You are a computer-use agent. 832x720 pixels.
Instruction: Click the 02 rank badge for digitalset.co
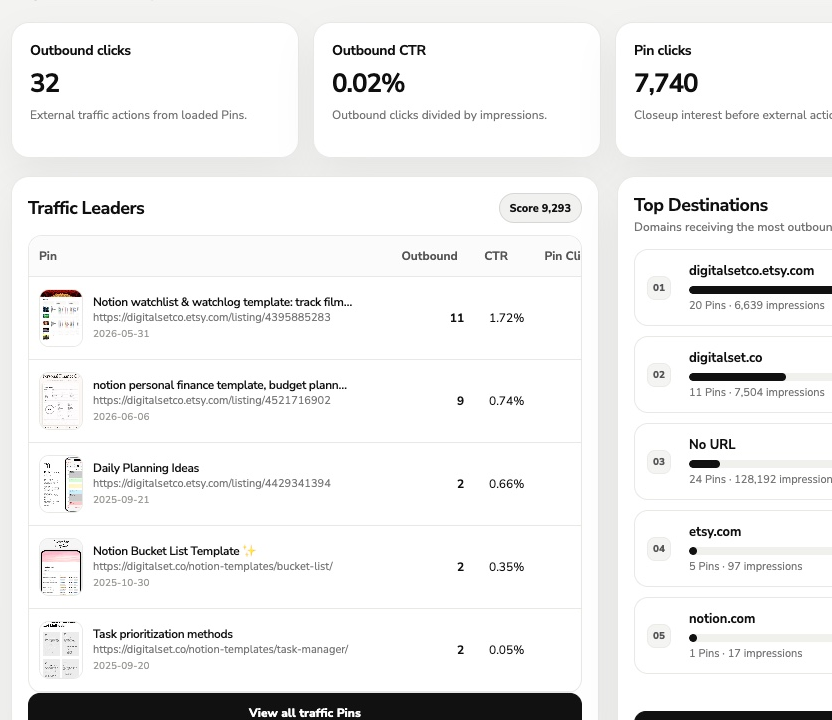[x=658, y=375]
